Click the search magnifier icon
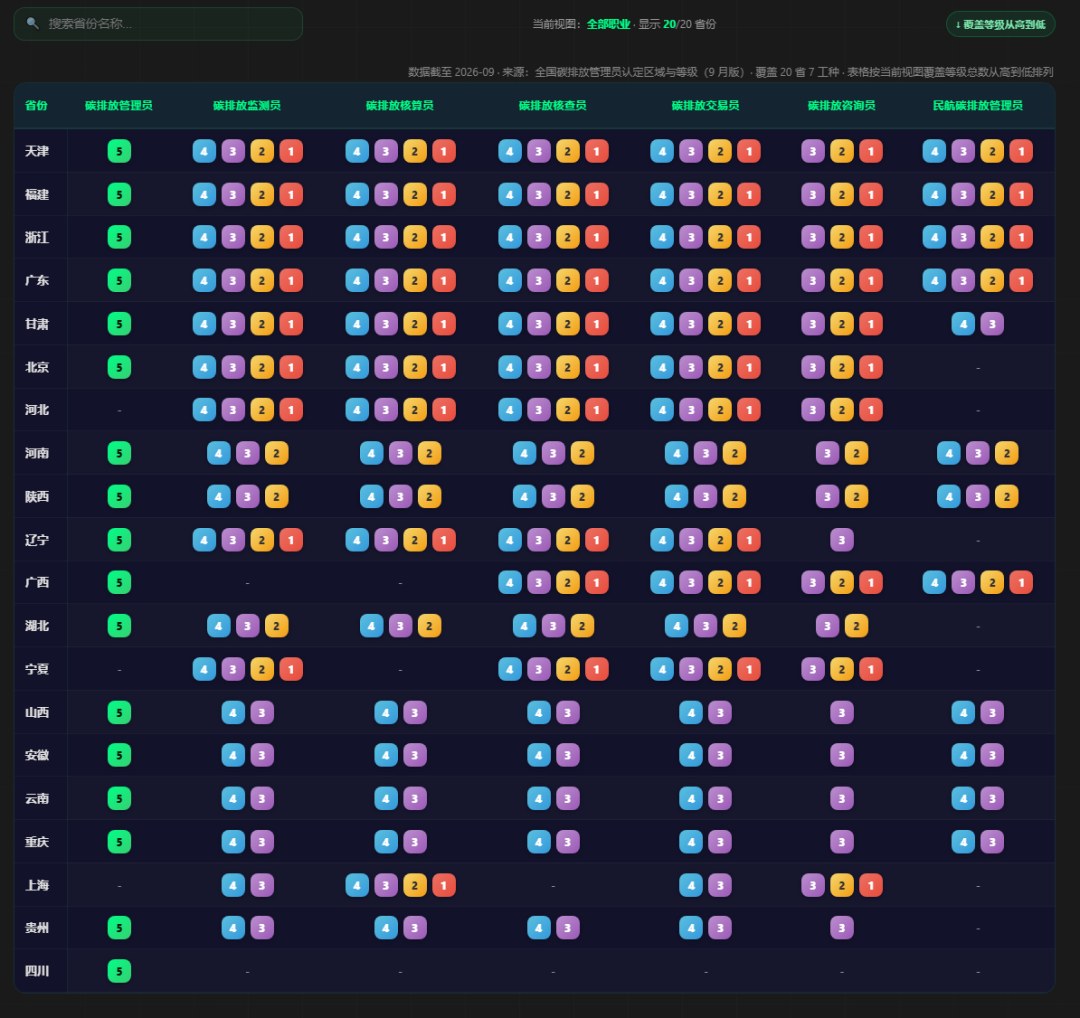 tap(32, 23)
